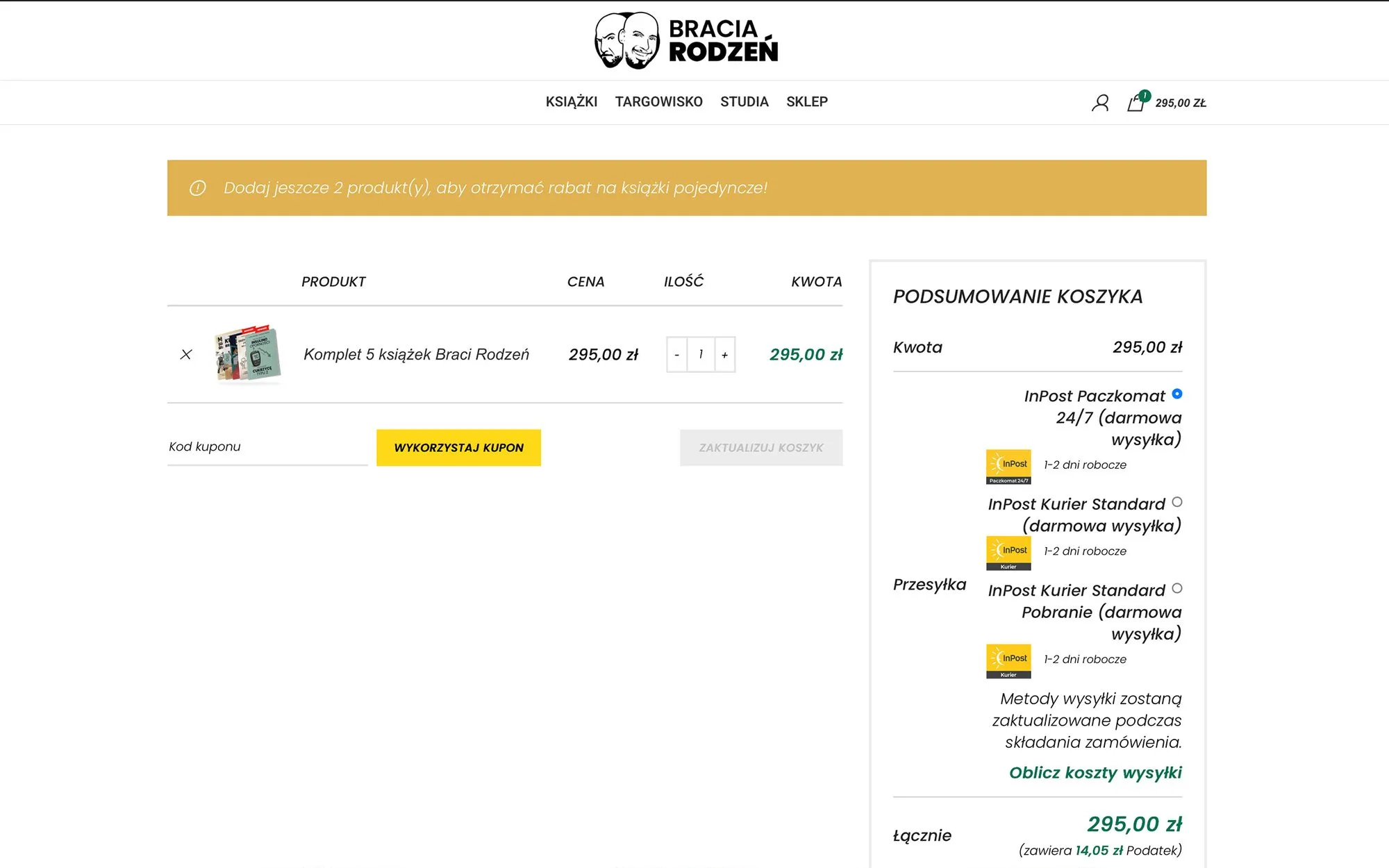Open the product thumbnail of book set
Image resolution: width=1389 pixels, height=868 pixels.
pos(248,353)
